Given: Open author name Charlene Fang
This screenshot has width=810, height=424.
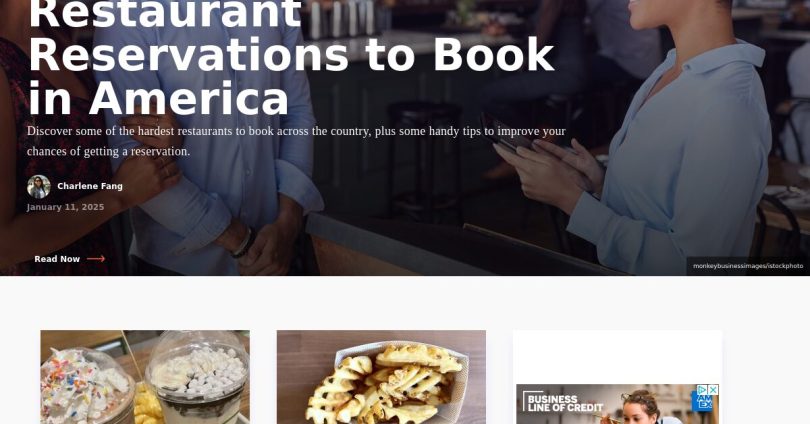Looking at the screenshot, I should click(90, 186).
